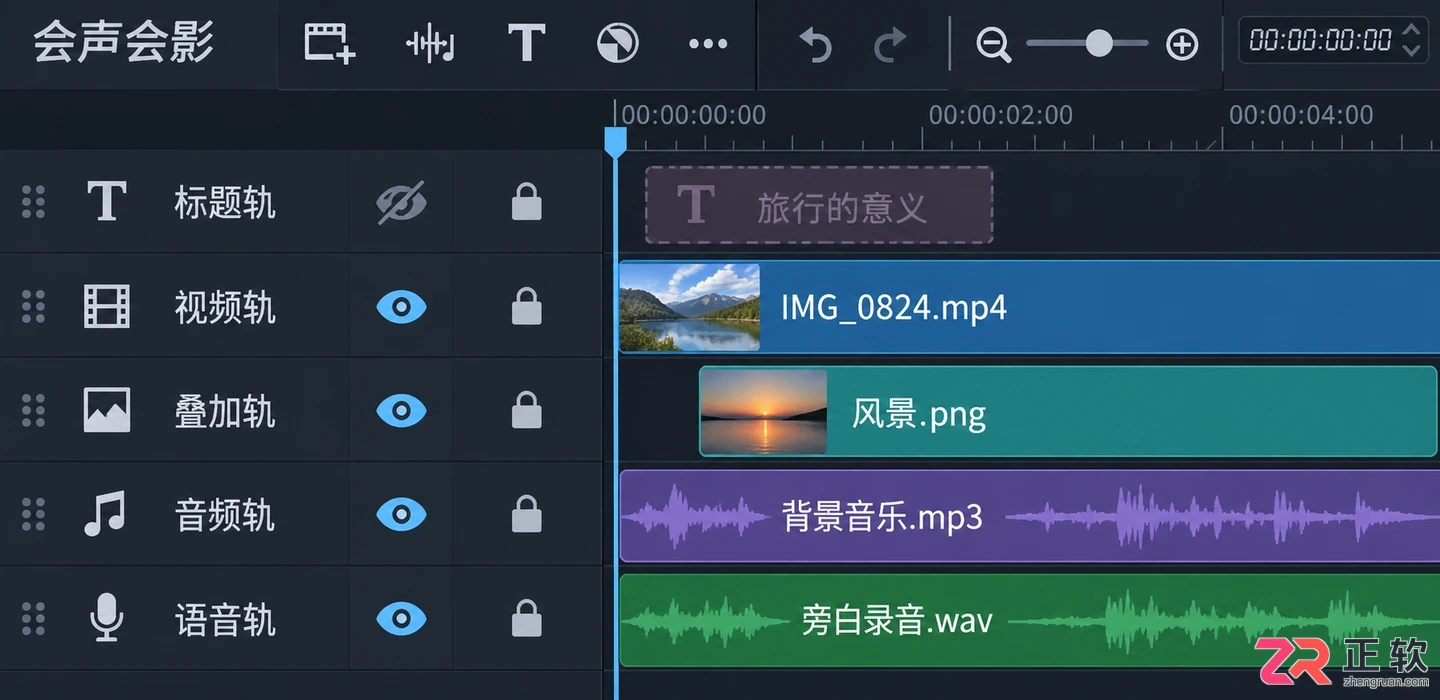Lock the 叠加轨 track
The width and height of the screenshot is (1440, 700).
[526, 410]
